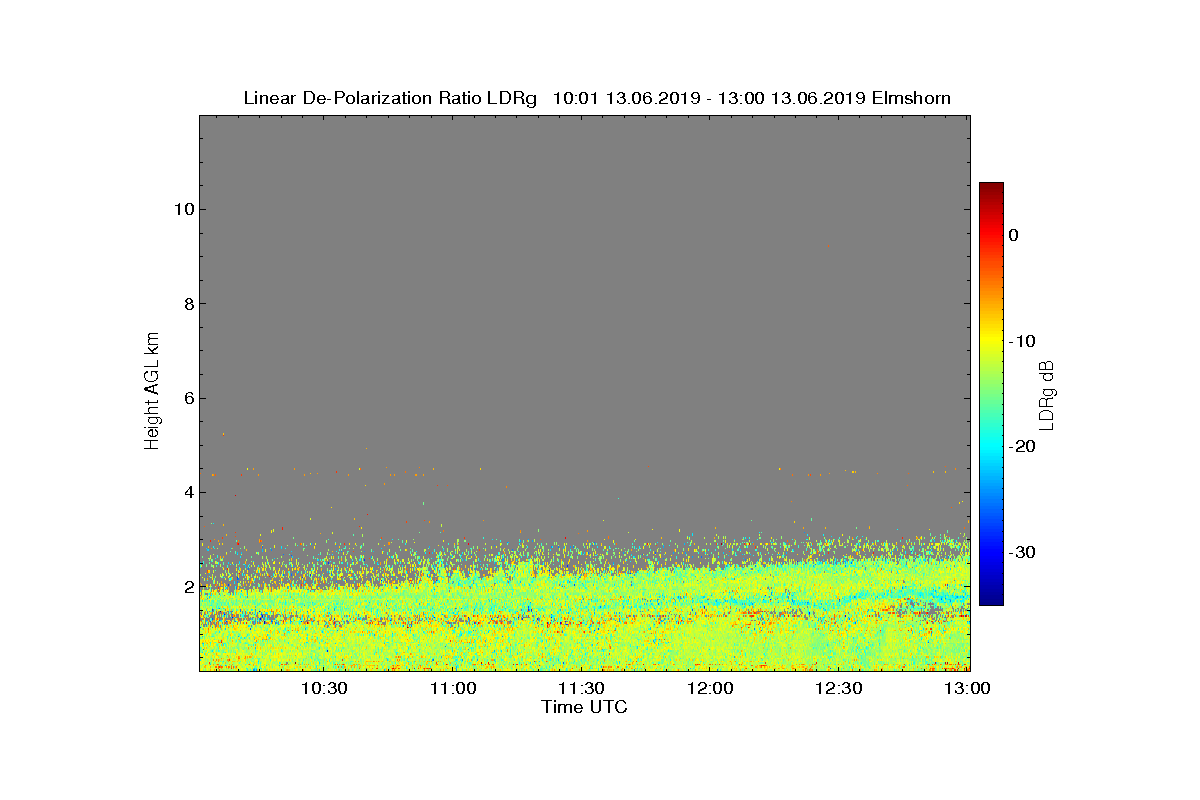Click the 2 km height tick label
Screen dimensions: 1200x800
click(x=188, y=587)
